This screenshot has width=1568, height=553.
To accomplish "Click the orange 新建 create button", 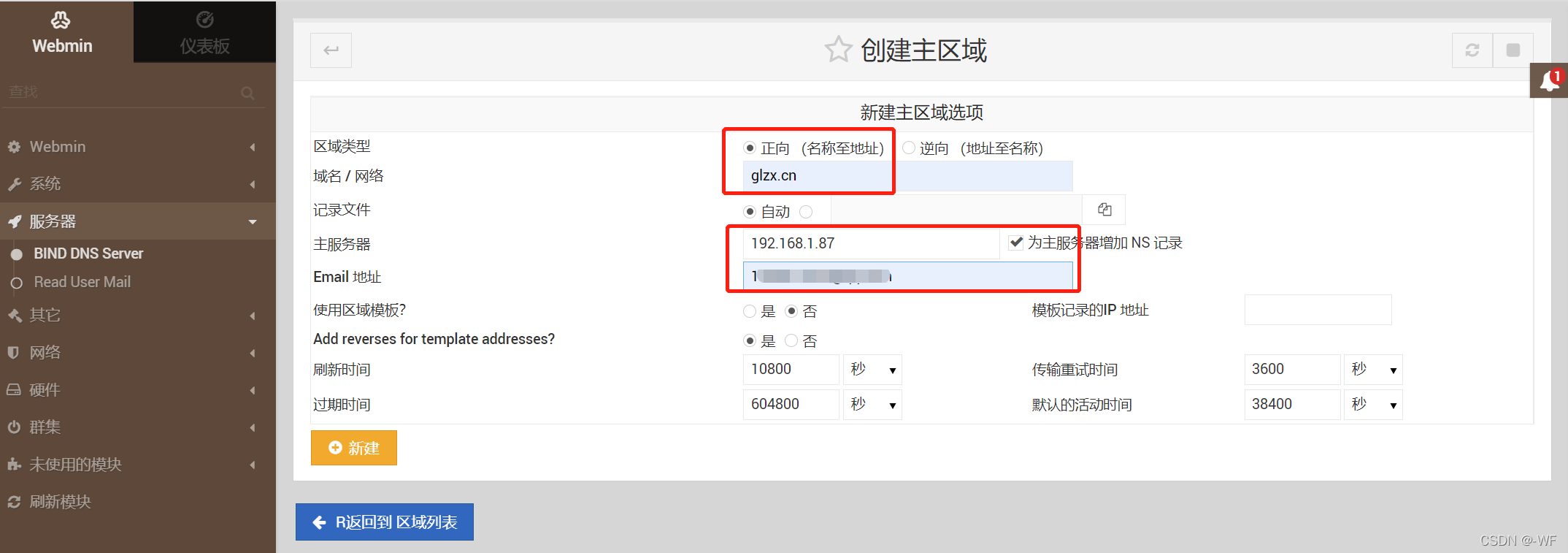I will [354, 448].
